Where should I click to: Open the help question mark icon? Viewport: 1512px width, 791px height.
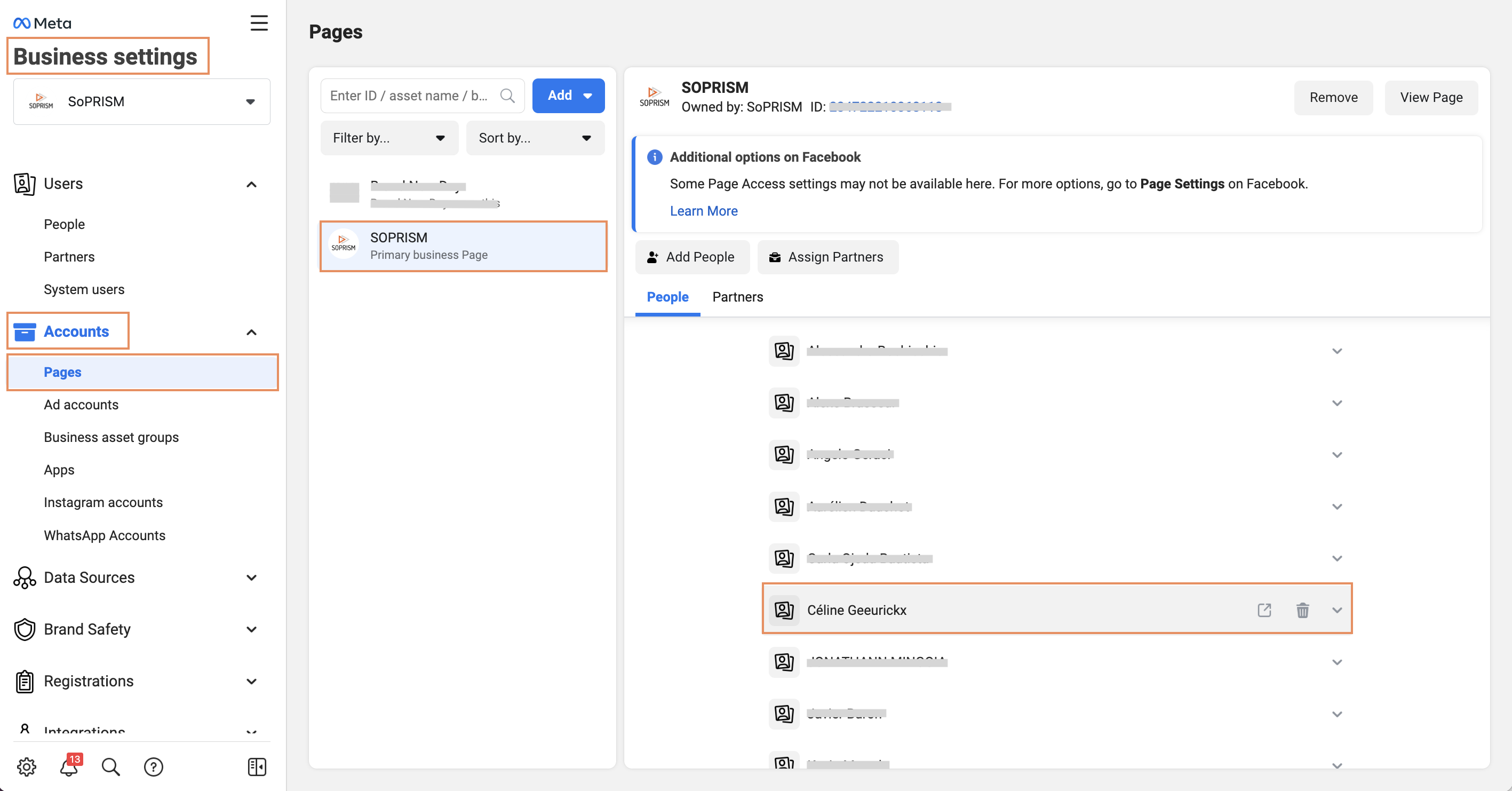click(x=153, y=766)
